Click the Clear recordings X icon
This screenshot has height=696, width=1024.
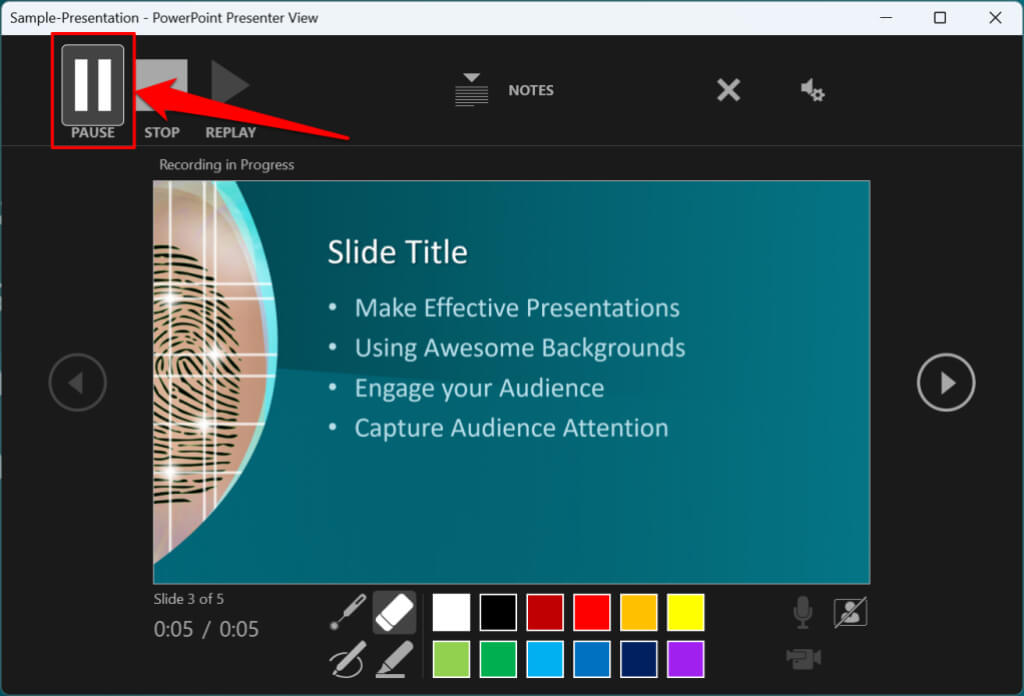729,90
